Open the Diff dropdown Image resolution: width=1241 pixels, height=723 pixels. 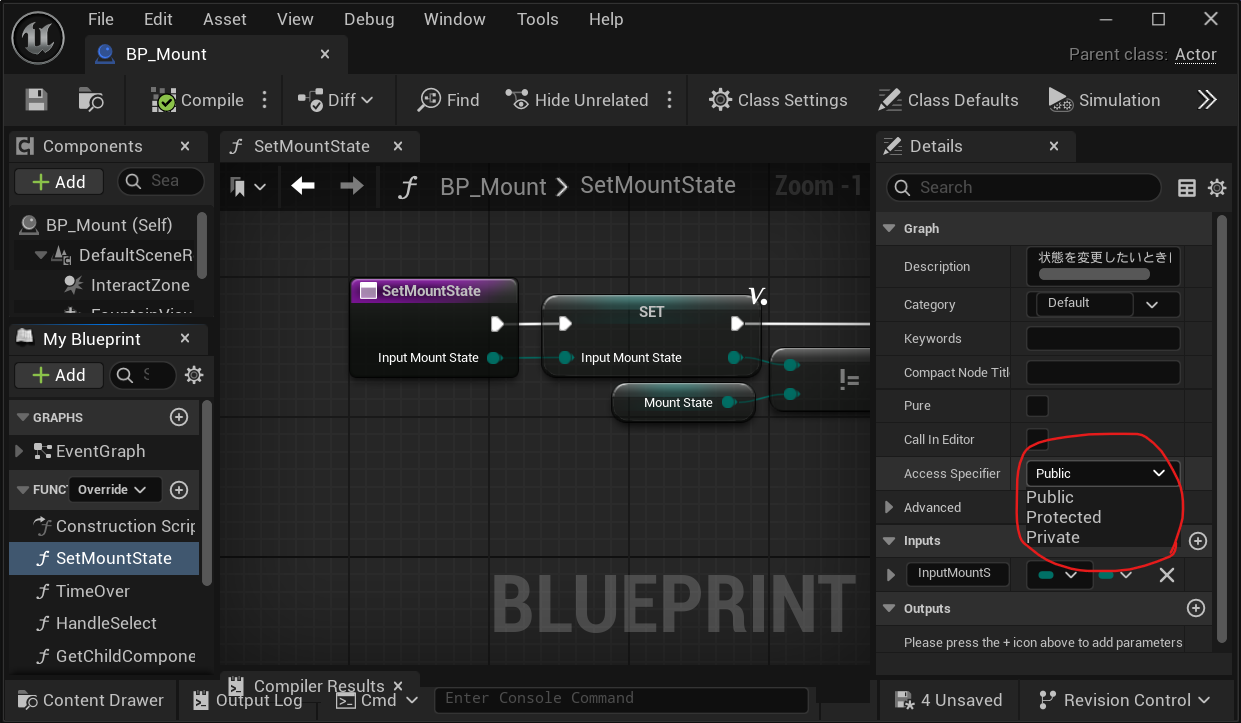(x=336, y=100)
